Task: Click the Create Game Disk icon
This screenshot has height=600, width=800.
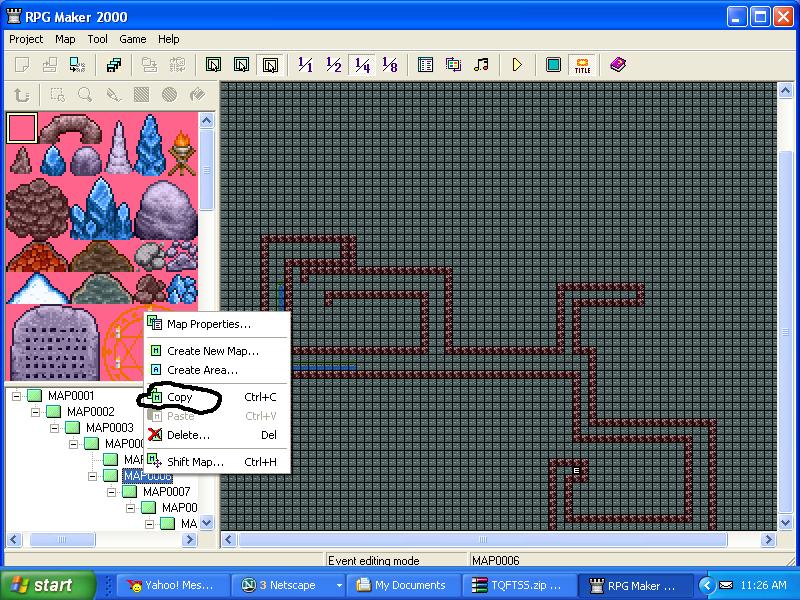Action: click(114, 65)
